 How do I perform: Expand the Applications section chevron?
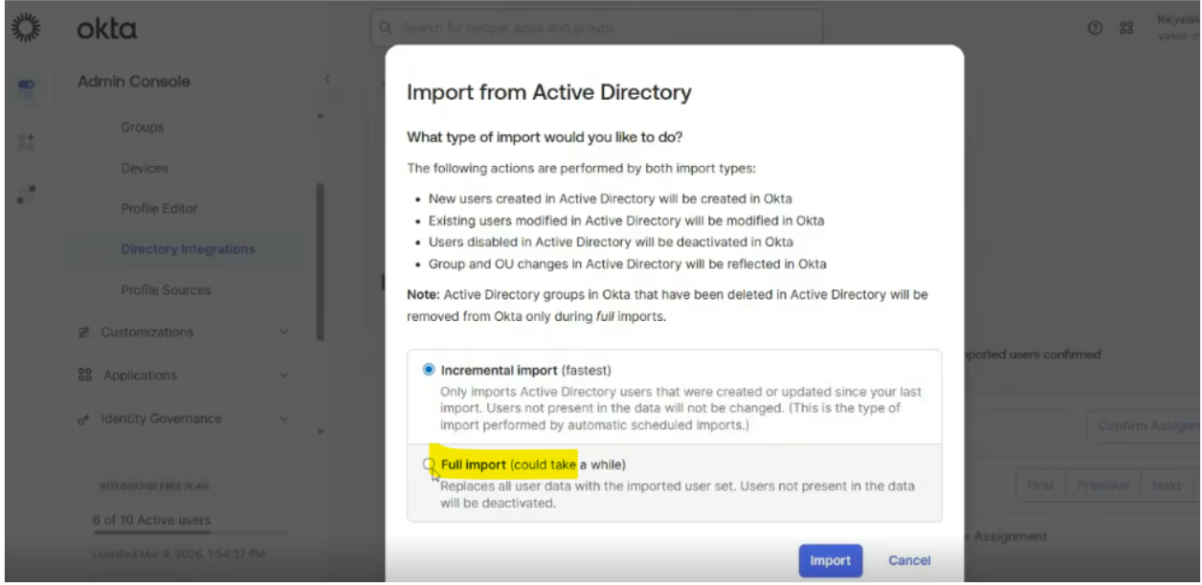284,375
